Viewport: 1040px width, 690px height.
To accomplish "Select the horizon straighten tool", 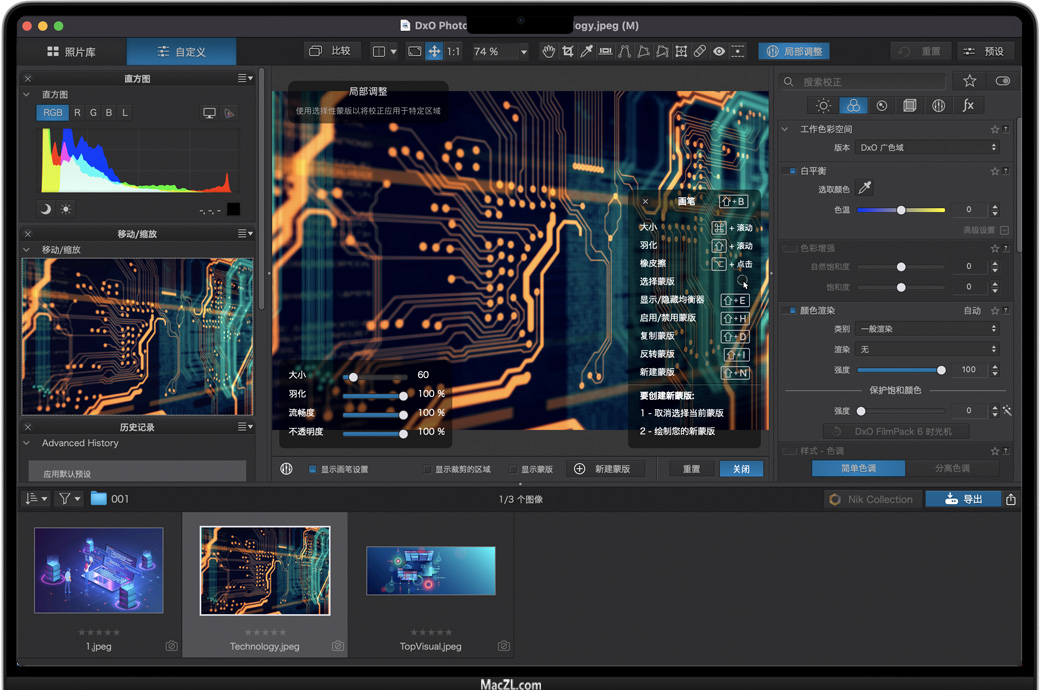I will point(605,51).
